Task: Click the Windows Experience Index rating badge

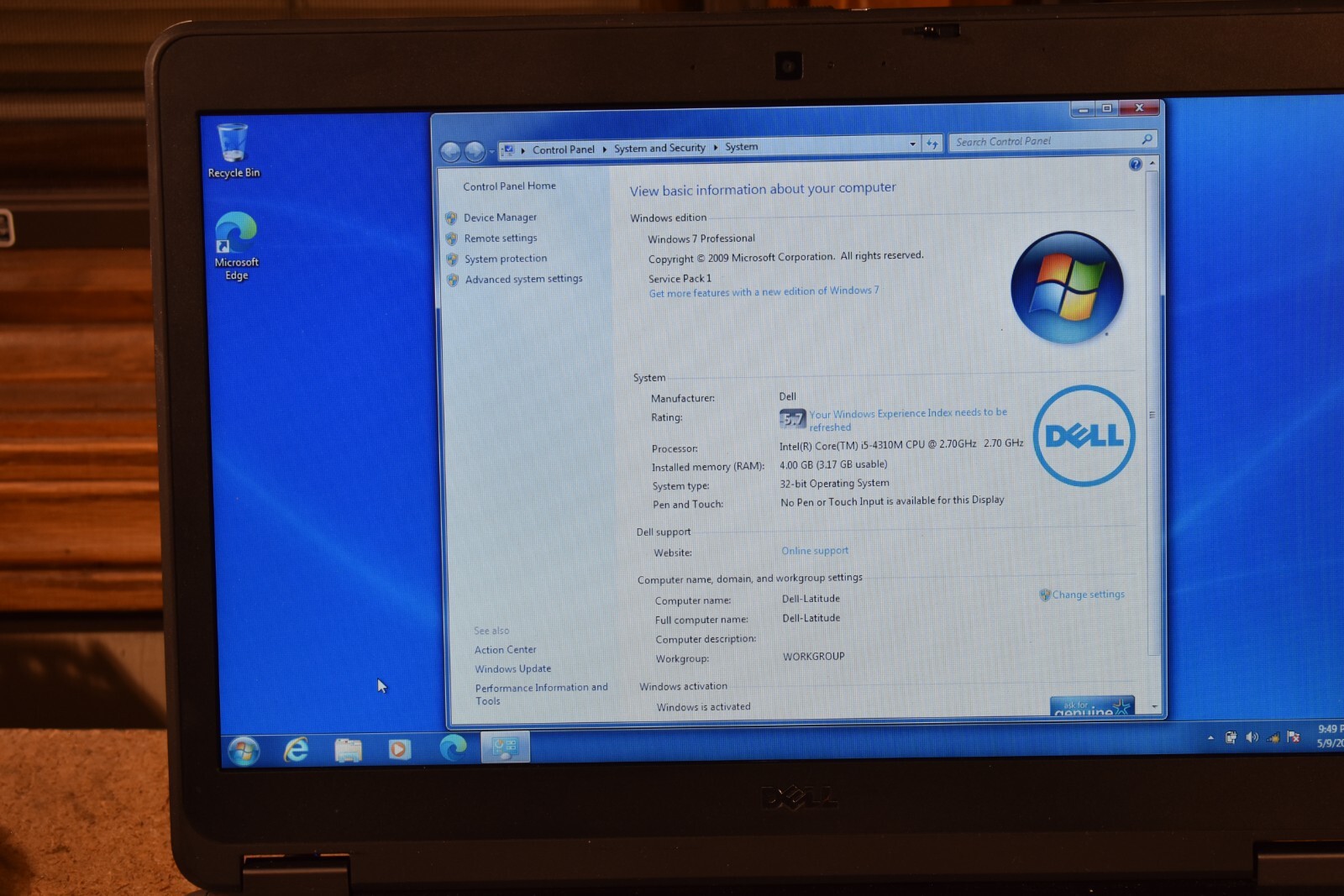Action: click(792, 418)
